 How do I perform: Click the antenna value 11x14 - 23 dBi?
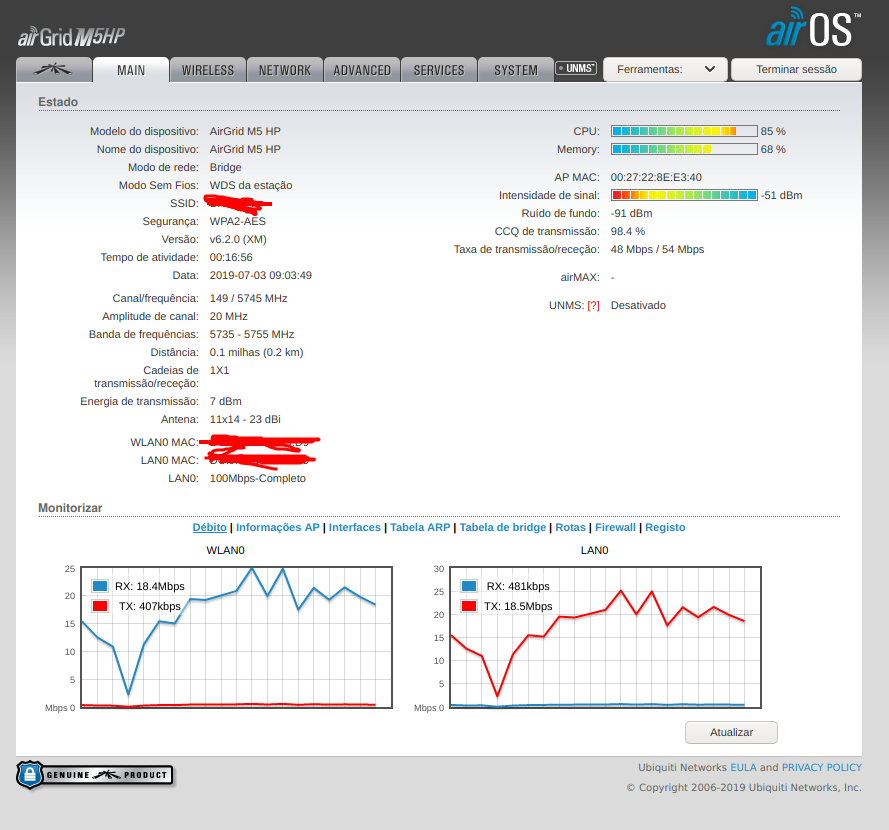(245, 420)
